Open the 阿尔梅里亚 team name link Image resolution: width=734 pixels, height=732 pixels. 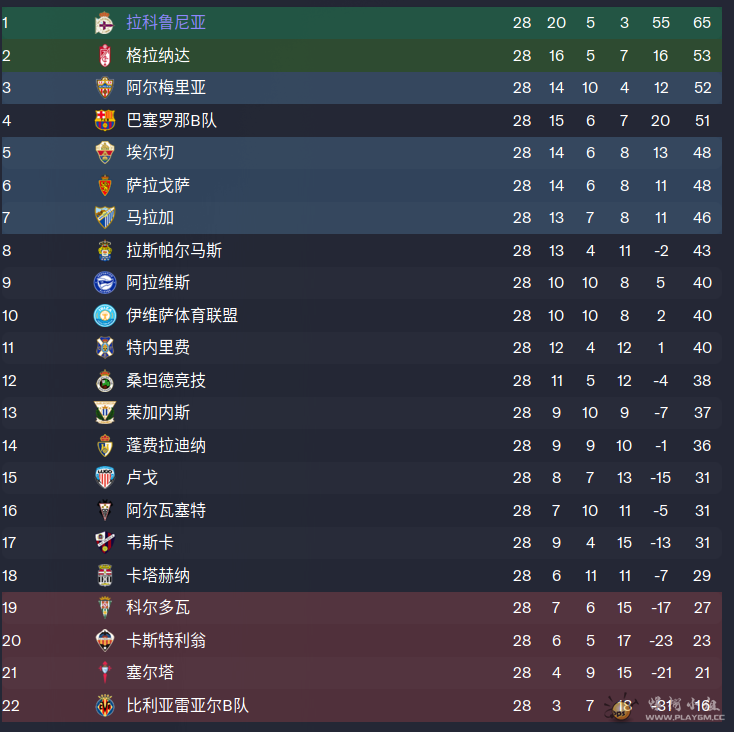(166, 88)
